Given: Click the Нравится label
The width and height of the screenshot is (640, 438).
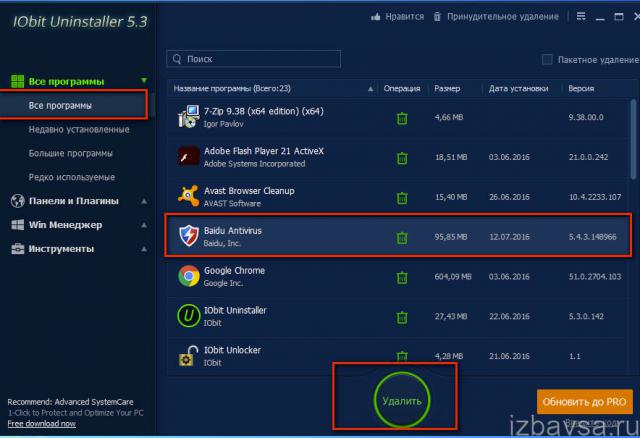Looking at the screenshot, I should (x=404, y=17).
